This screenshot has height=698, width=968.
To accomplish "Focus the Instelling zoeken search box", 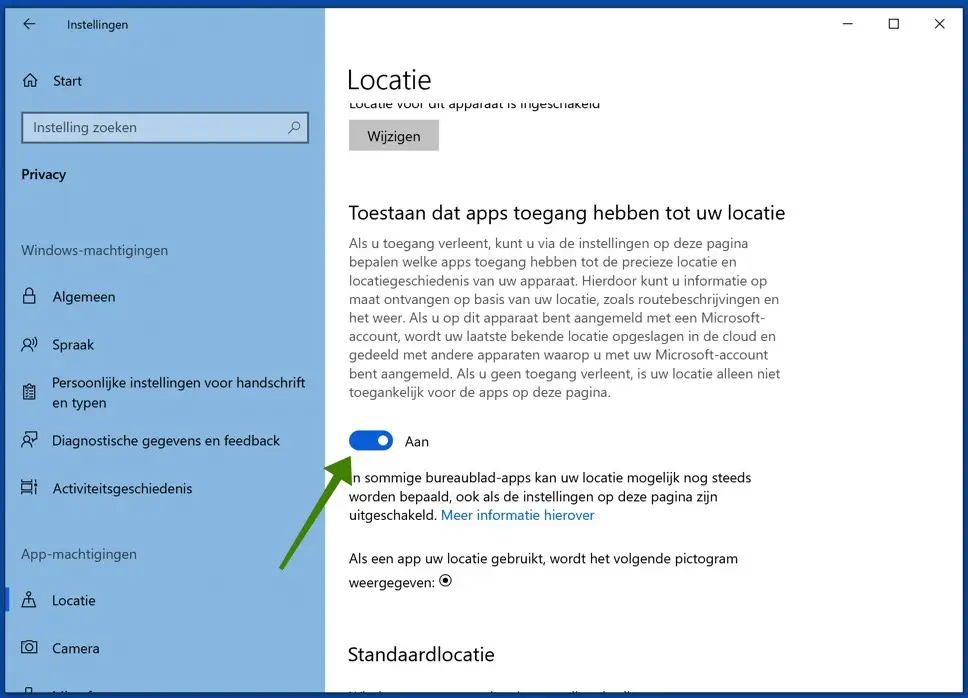I will pyautogui.click(x=165, y=128).
